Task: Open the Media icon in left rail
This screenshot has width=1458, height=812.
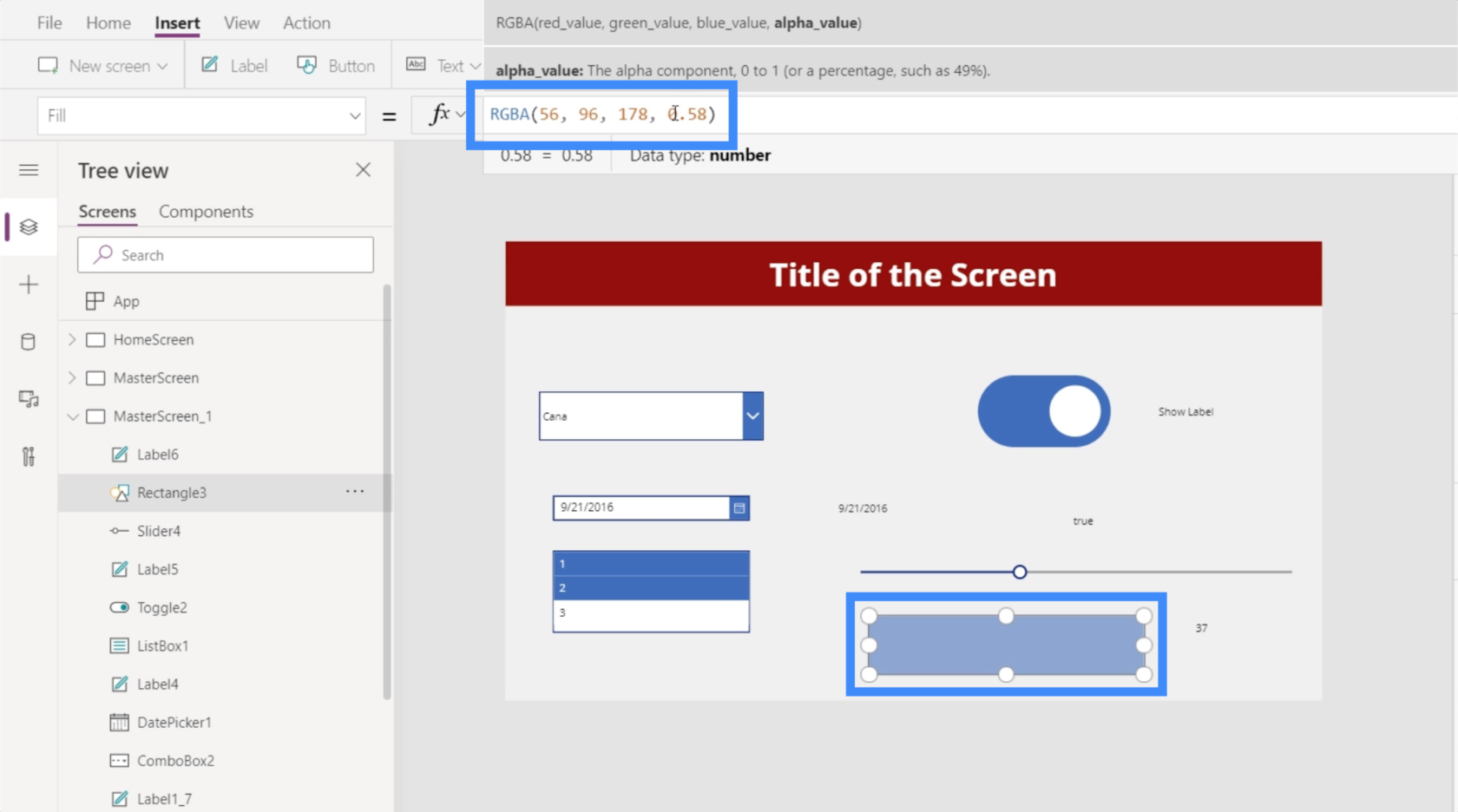Action: (x=29, y=399)
